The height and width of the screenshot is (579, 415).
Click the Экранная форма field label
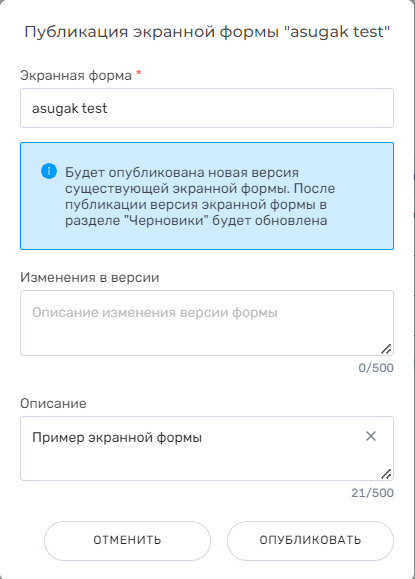pos(76,76)
